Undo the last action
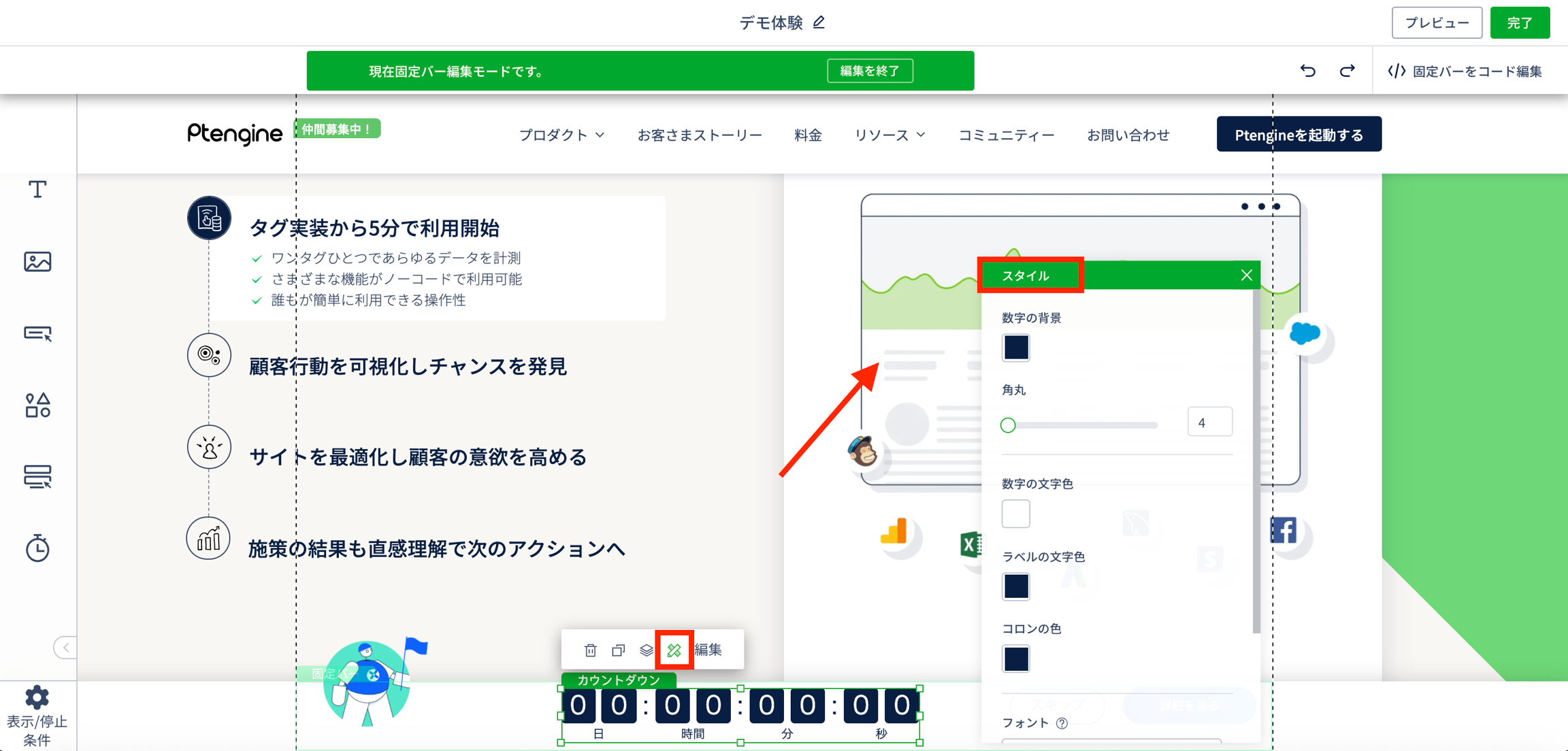 pos(1307,71)
